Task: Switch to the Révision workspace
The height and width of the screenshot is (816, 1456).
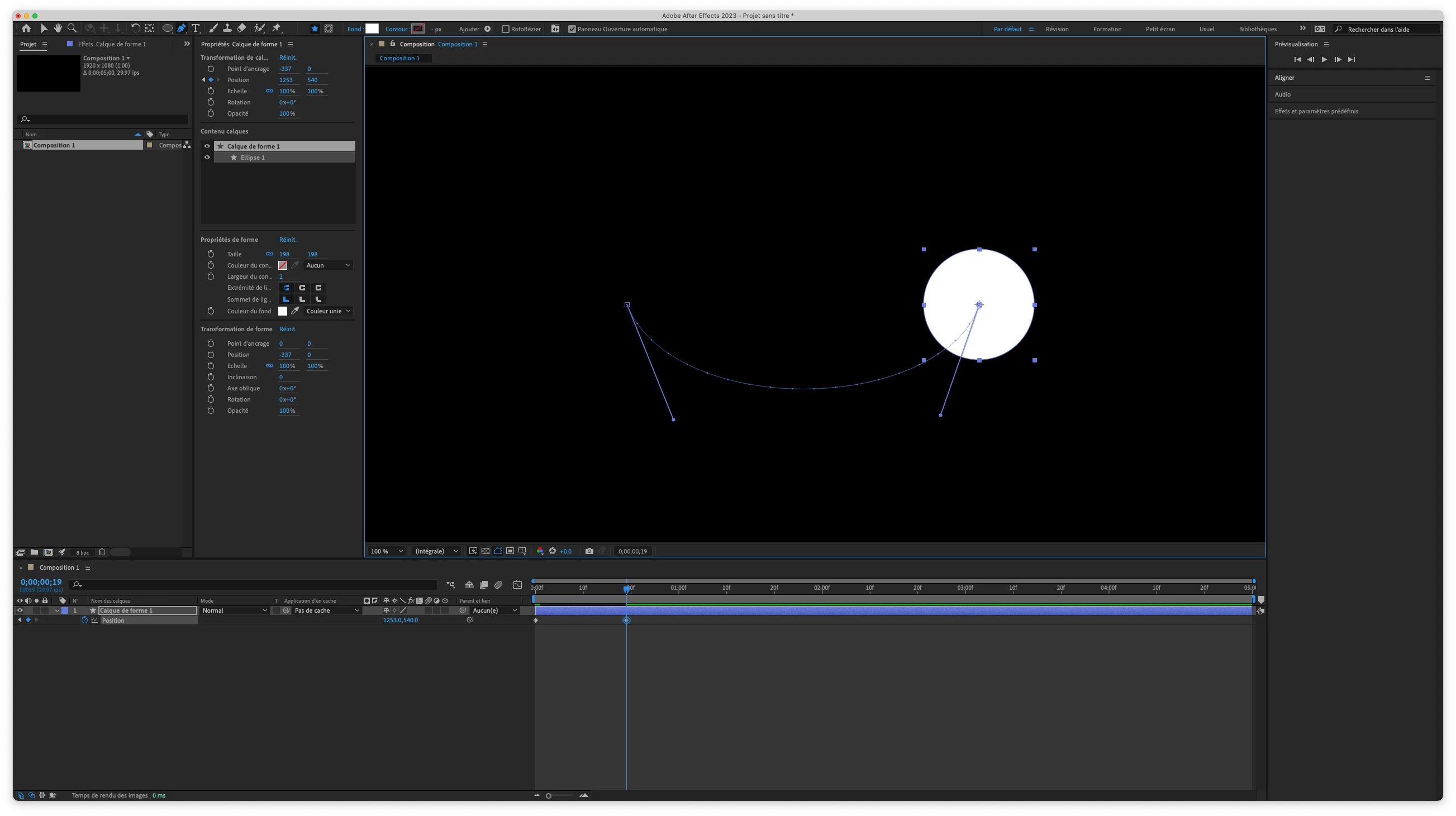Action: pos(1057,29)
